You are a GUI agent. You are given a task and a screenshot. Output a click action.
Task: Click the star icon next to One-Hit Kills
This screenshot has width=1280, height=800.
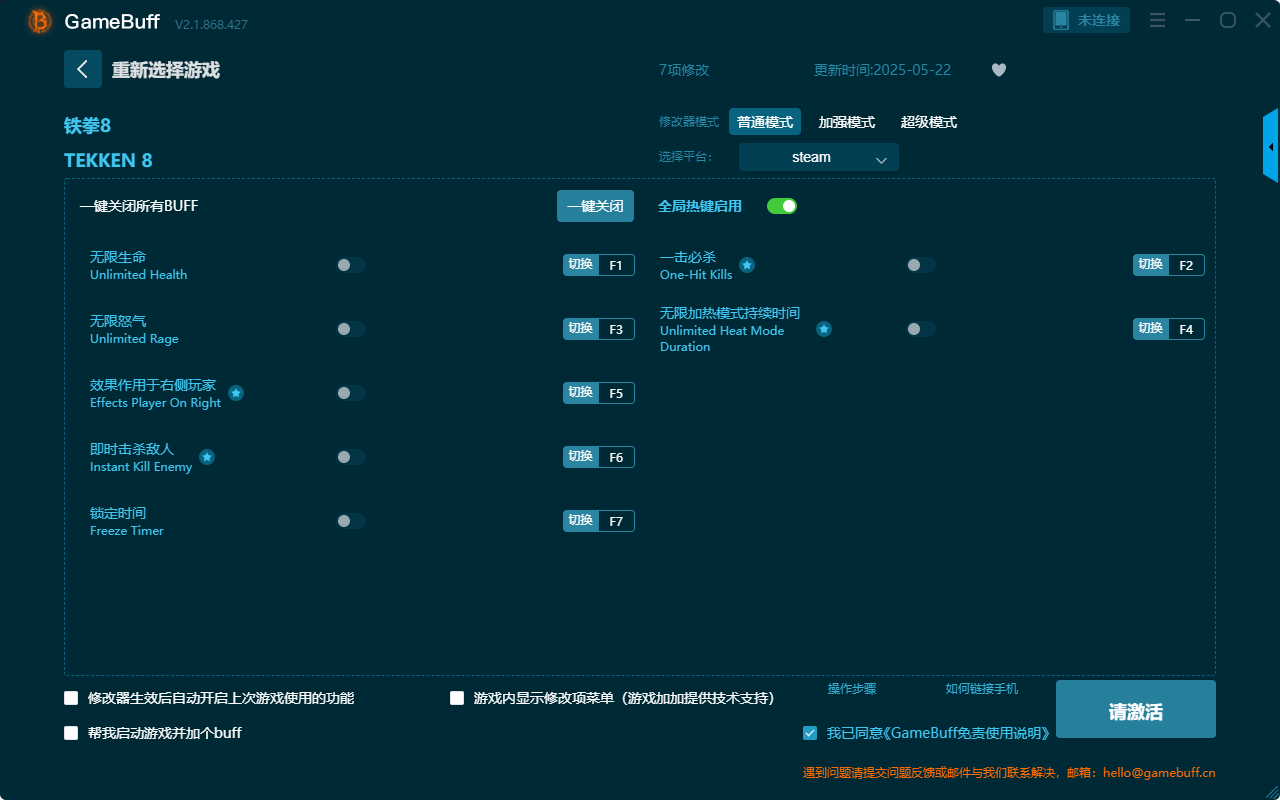[x=747, y=265]
